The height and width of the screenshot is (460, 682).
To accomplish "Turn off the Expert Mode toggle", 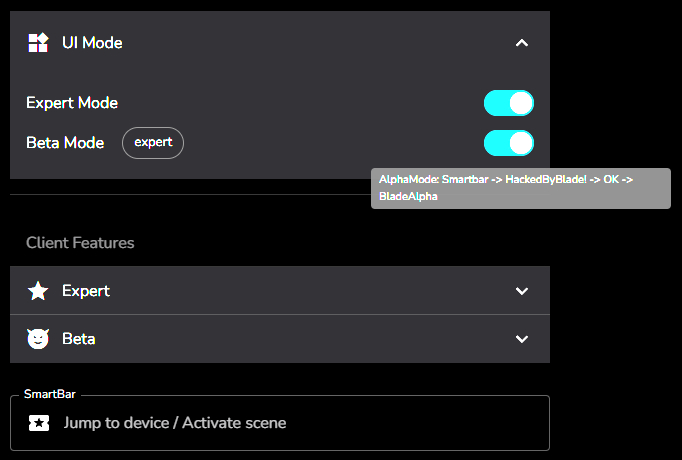I will pyautogui.click(x=509, y=103).
